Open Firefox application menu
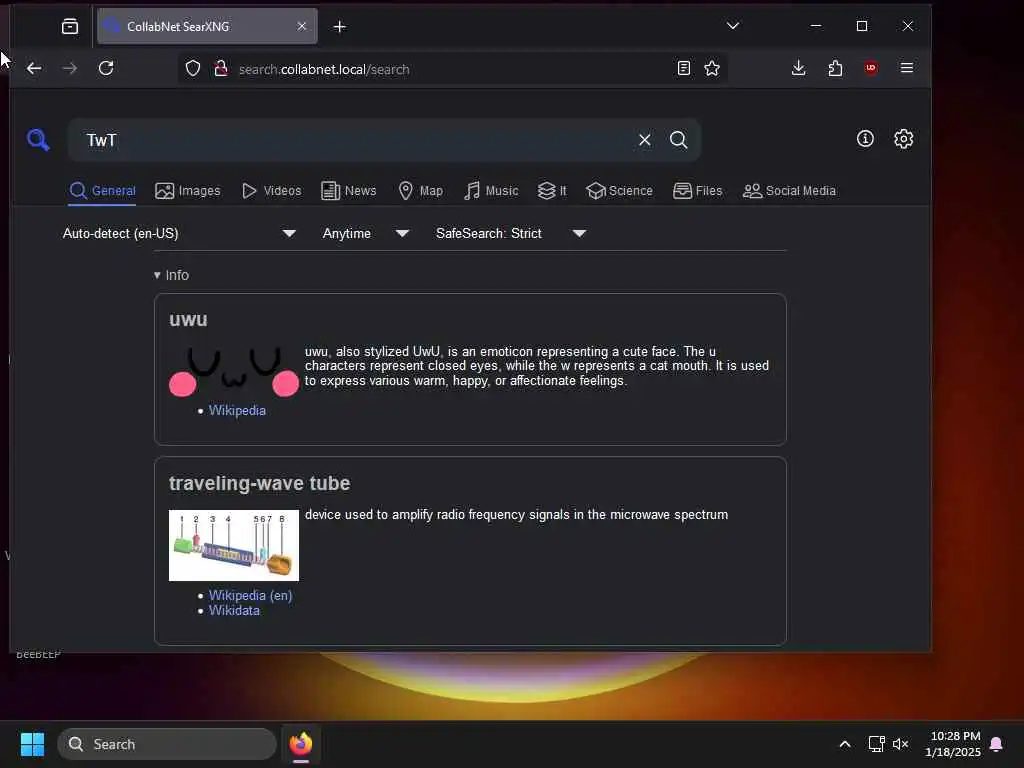Image resolution: width=1024 pixels, height=768 pixels. [906, 68]
